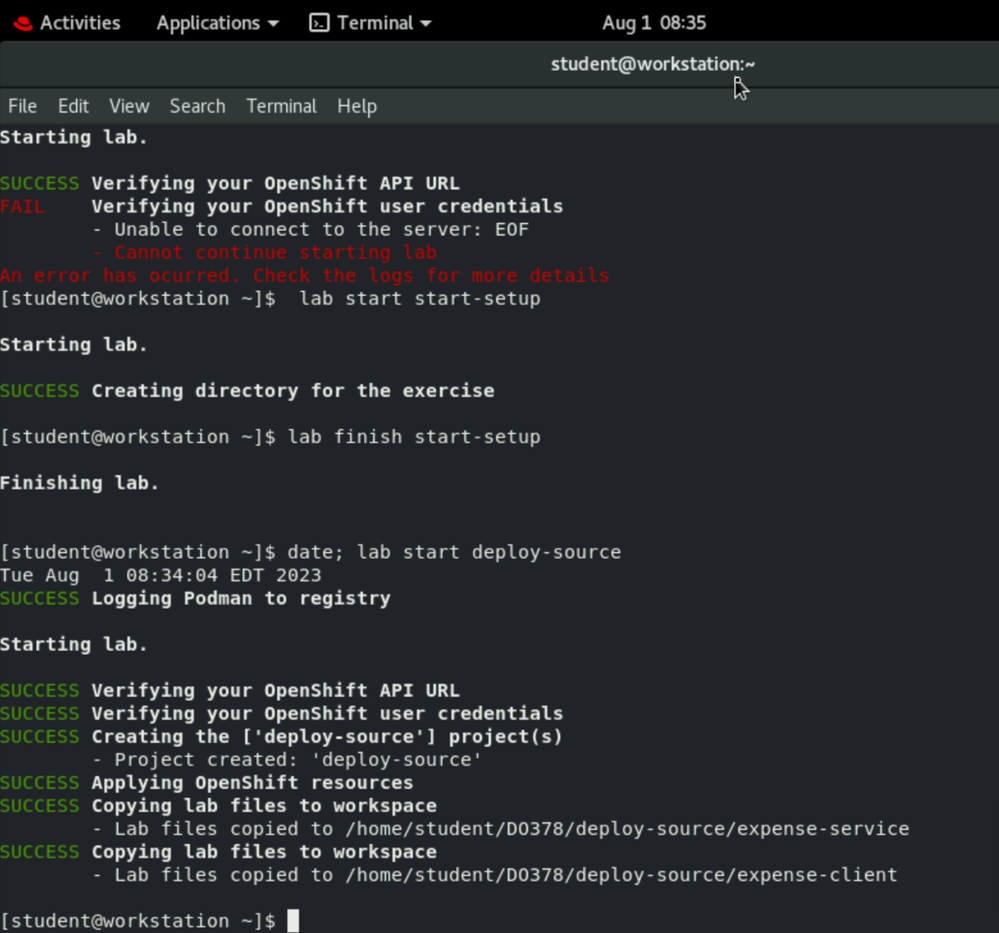Open the Search menu
Image resolution: width=999 pixels, height=933 pixels.
click(197, 106)
